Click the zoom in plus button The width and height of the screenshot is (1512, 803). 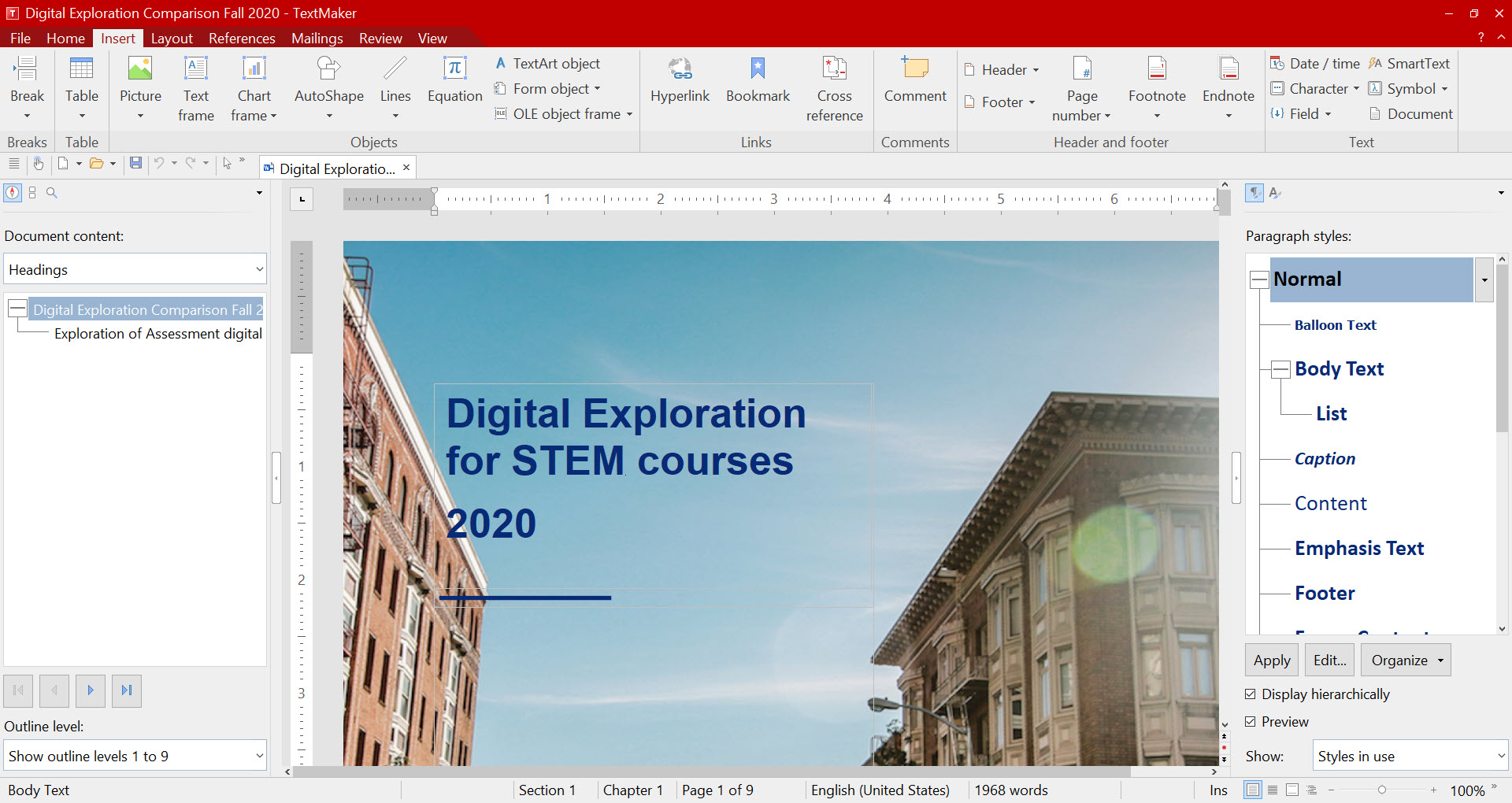tap(1433, 790)
